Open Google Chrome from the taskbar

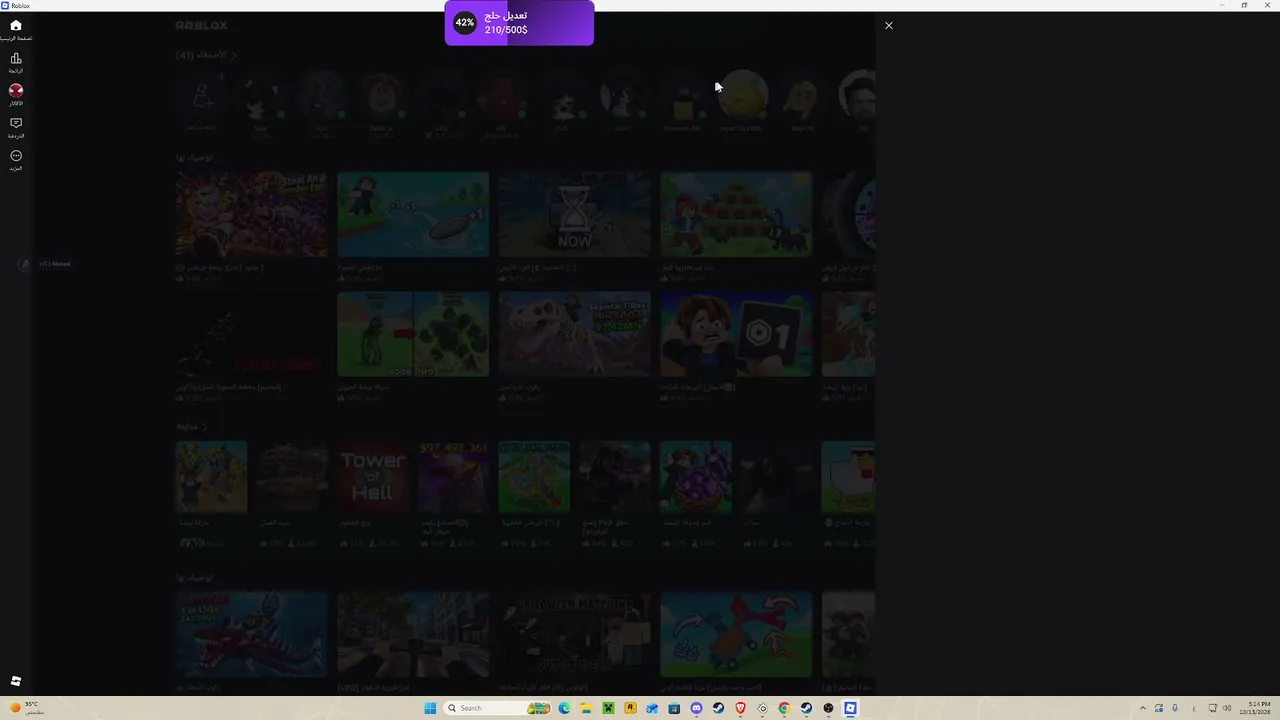click(784, 708)
